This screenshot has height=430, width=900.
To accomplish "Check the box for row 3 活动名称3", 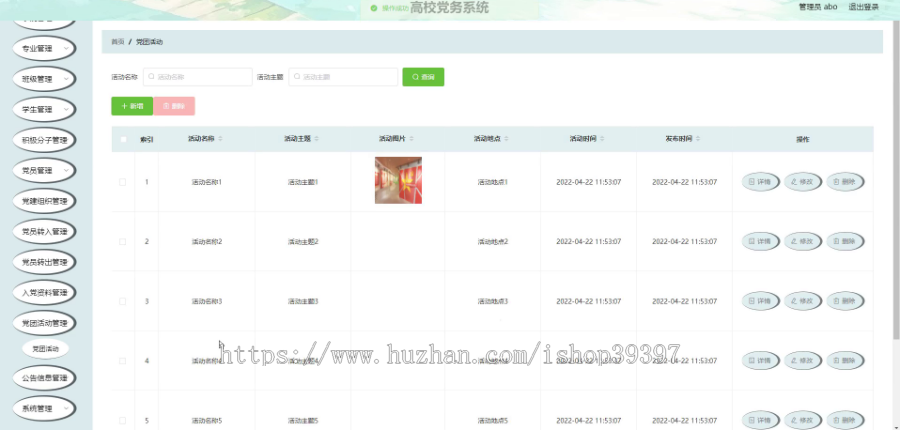I will [x=122, y=301].
